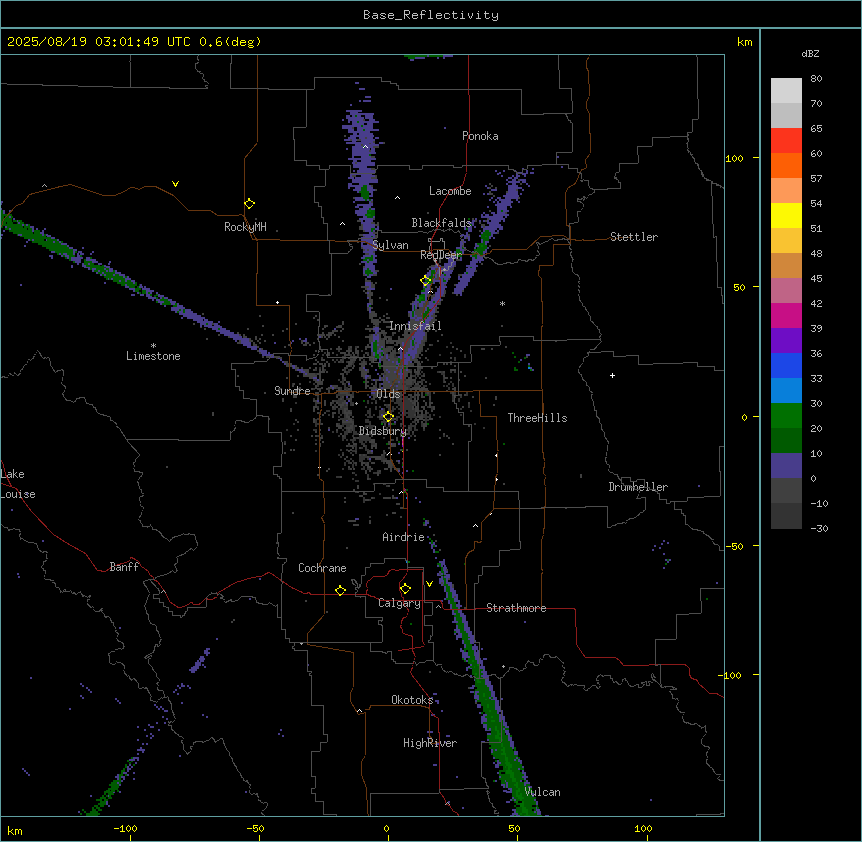Click the 54 dBZ yellow legend swatch

coord(786,215)
